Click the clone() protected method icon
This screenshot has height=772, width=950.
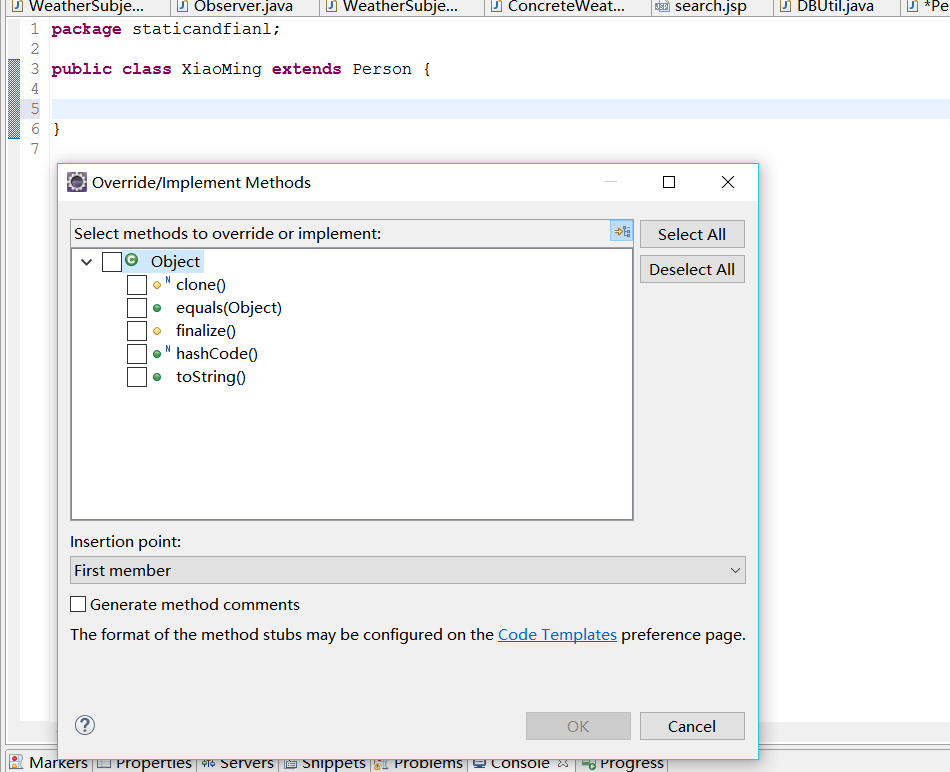click(x=158, y=285)
